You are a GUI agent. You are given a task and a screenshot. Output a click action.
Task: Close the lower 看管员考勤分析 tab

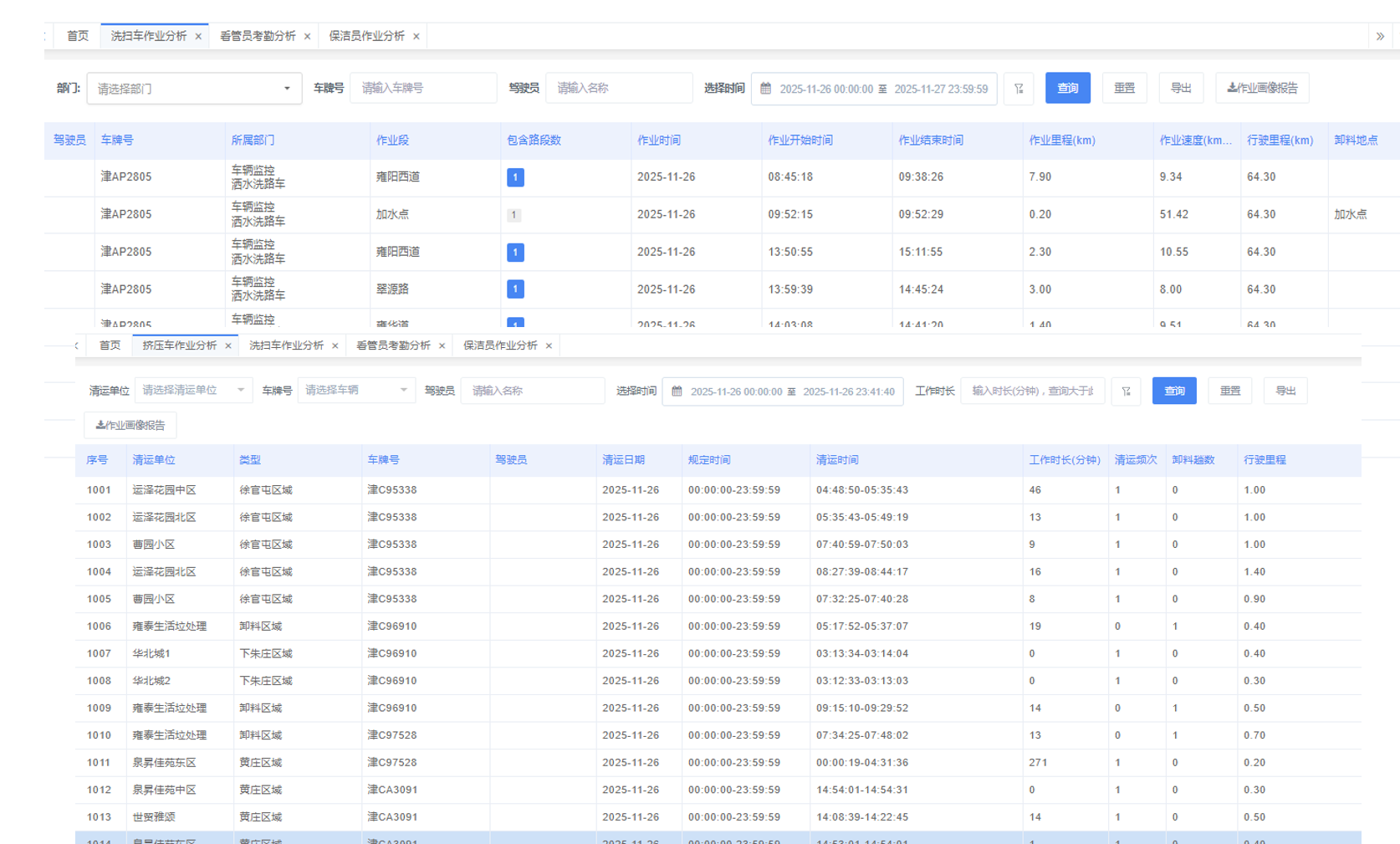pyautogui.click(x=442, y=345)
